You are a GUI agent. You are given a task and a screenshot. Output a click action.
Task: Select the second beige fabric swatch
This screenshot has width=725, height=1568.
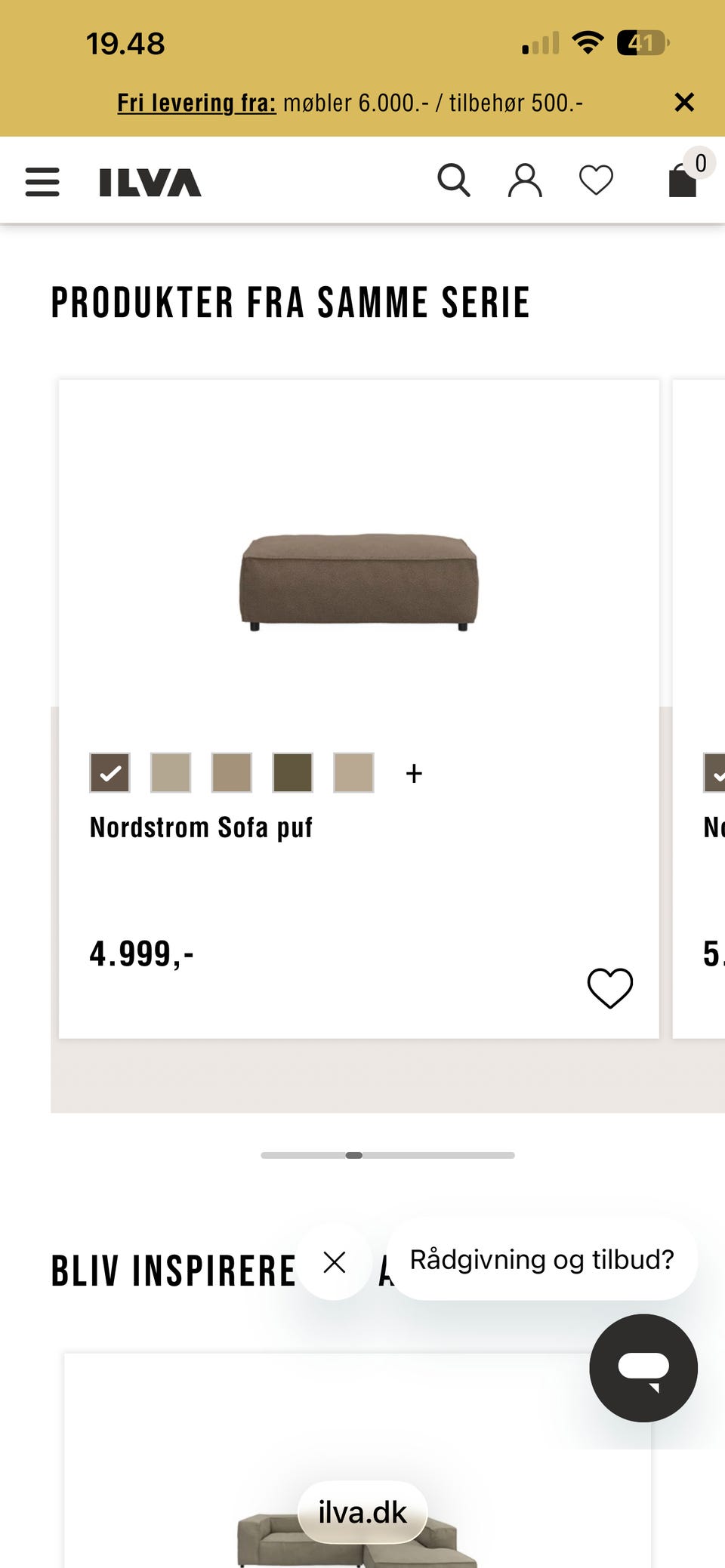coord(171,772)
